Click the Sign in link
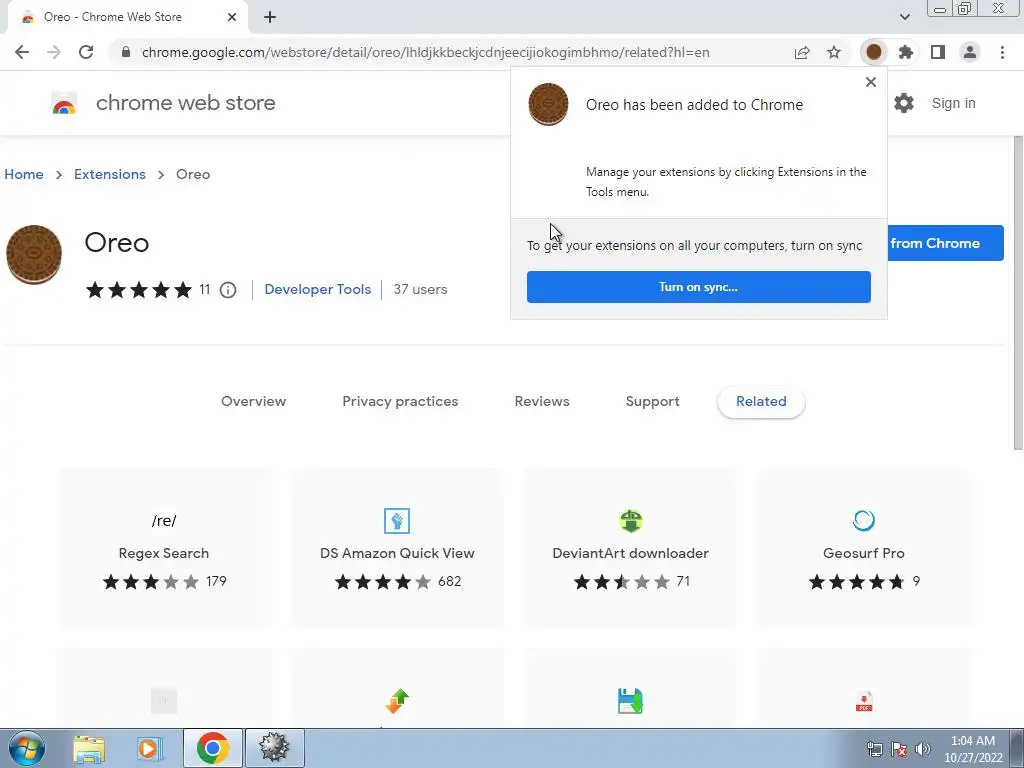The width and height of the screenshot is (1024, 768). tap(953, 103)
